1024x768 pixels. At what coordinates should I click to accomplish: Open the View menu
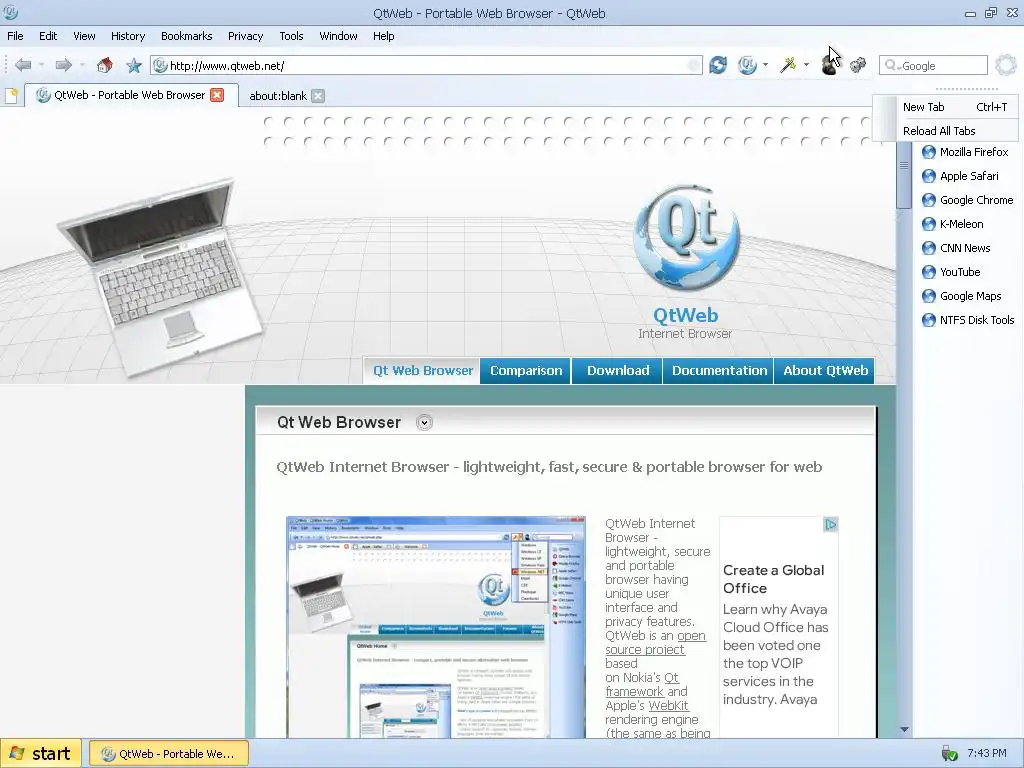(x=84, y=36)
